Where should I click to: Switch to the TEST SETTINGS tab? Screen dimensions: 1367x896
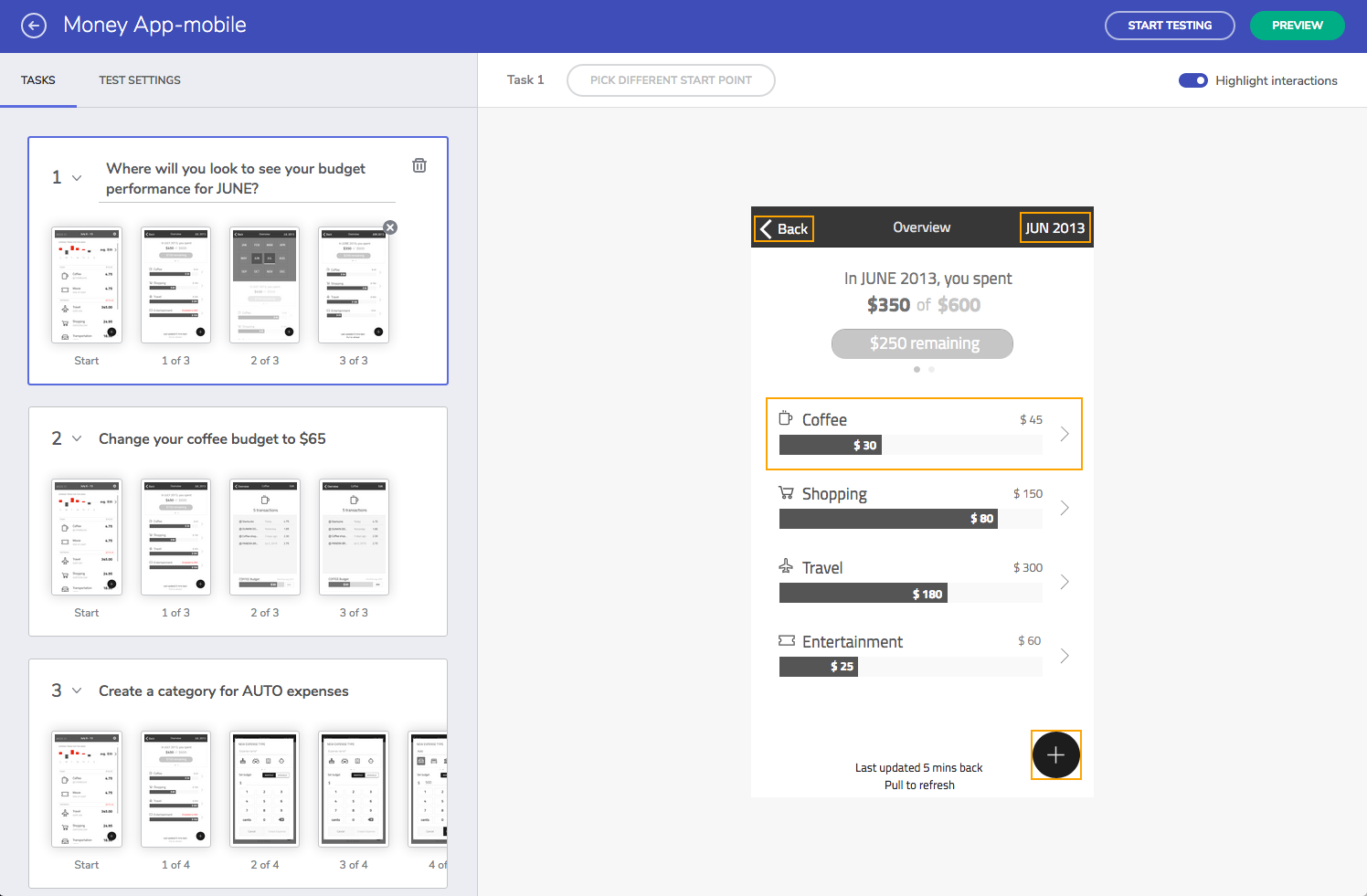tap(140, 80)
